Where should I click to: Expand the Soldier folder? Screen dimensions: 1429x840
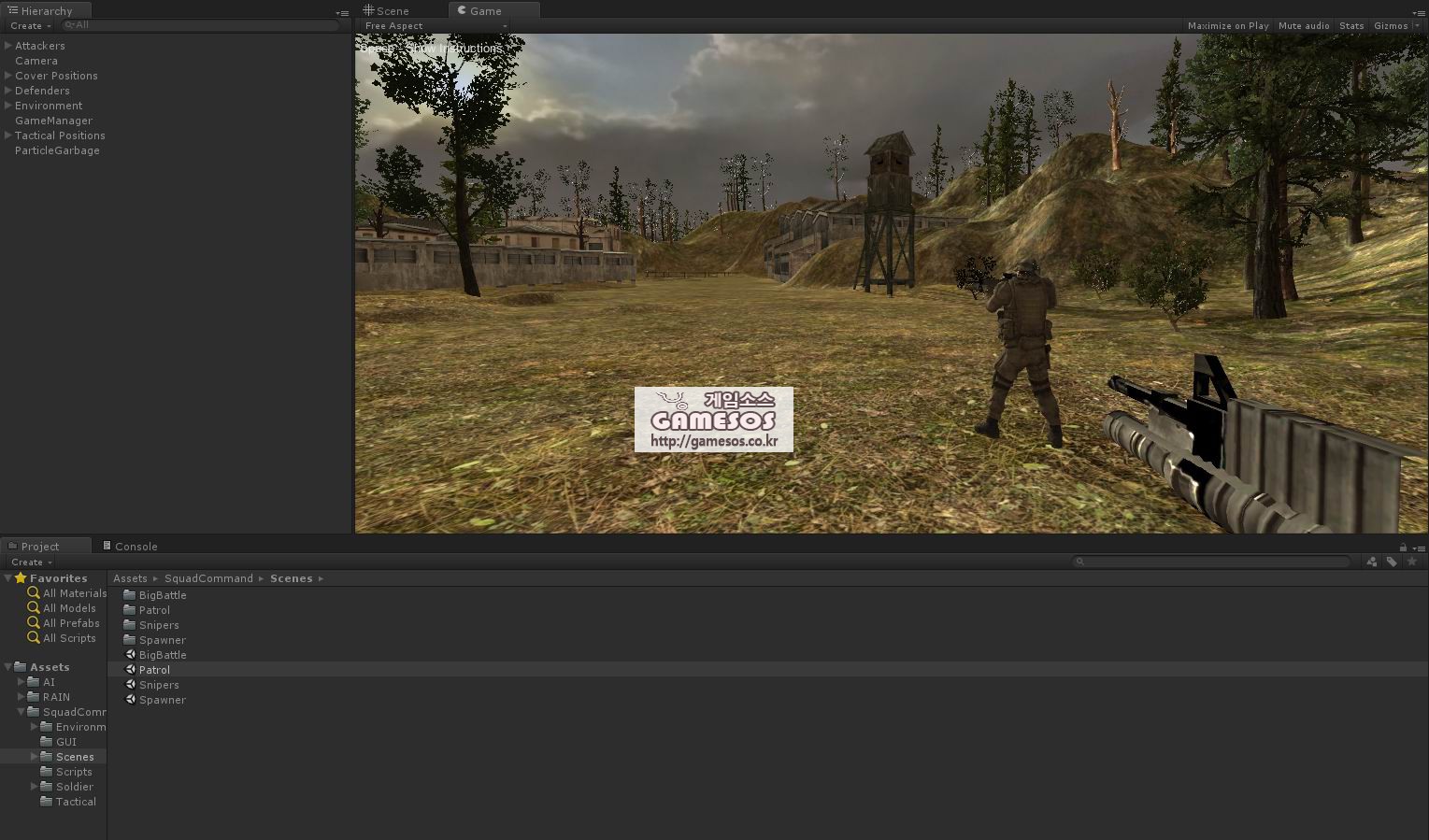point(35,787)
